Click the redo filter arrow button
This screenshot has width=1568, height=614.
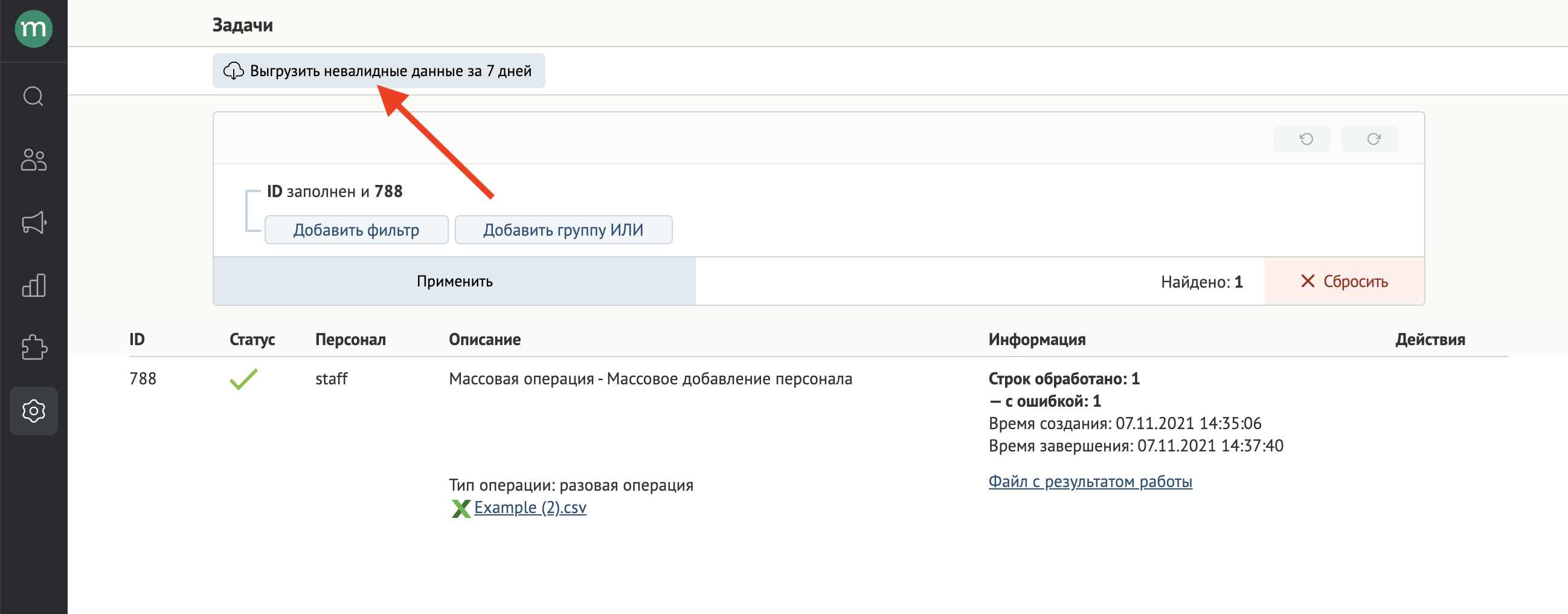pos(1369,139)
